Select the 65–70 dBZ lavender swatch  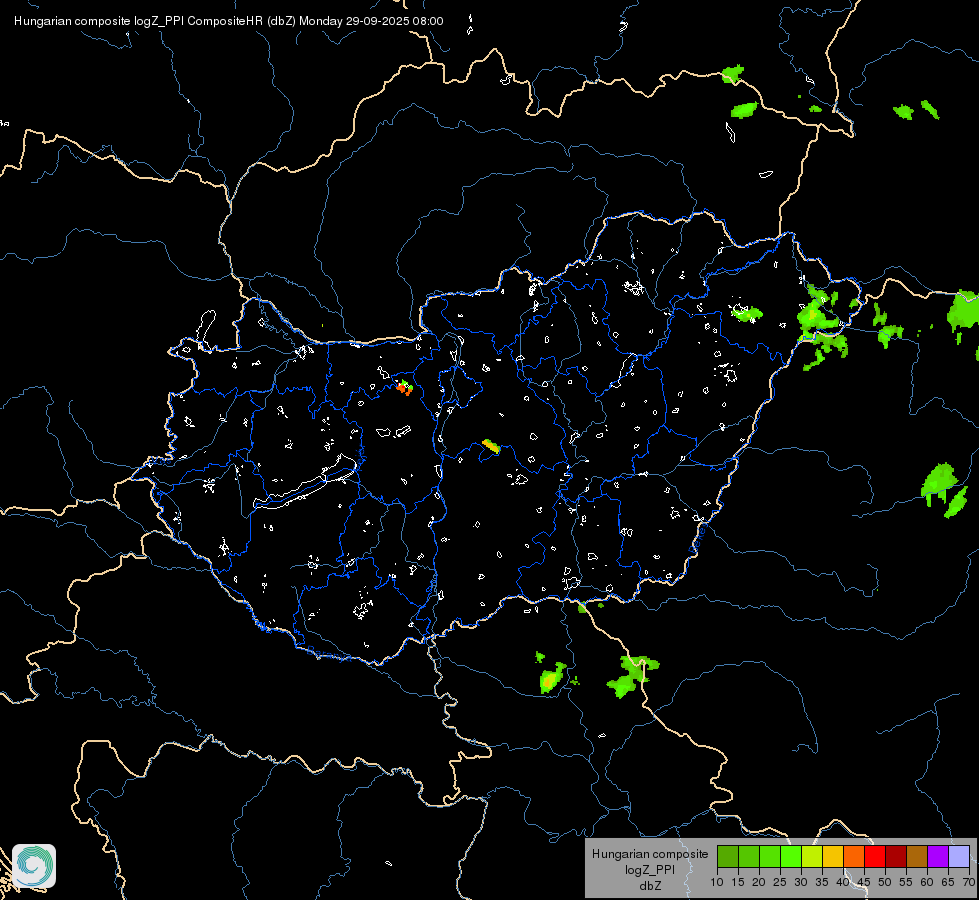(x=959, y=856)
